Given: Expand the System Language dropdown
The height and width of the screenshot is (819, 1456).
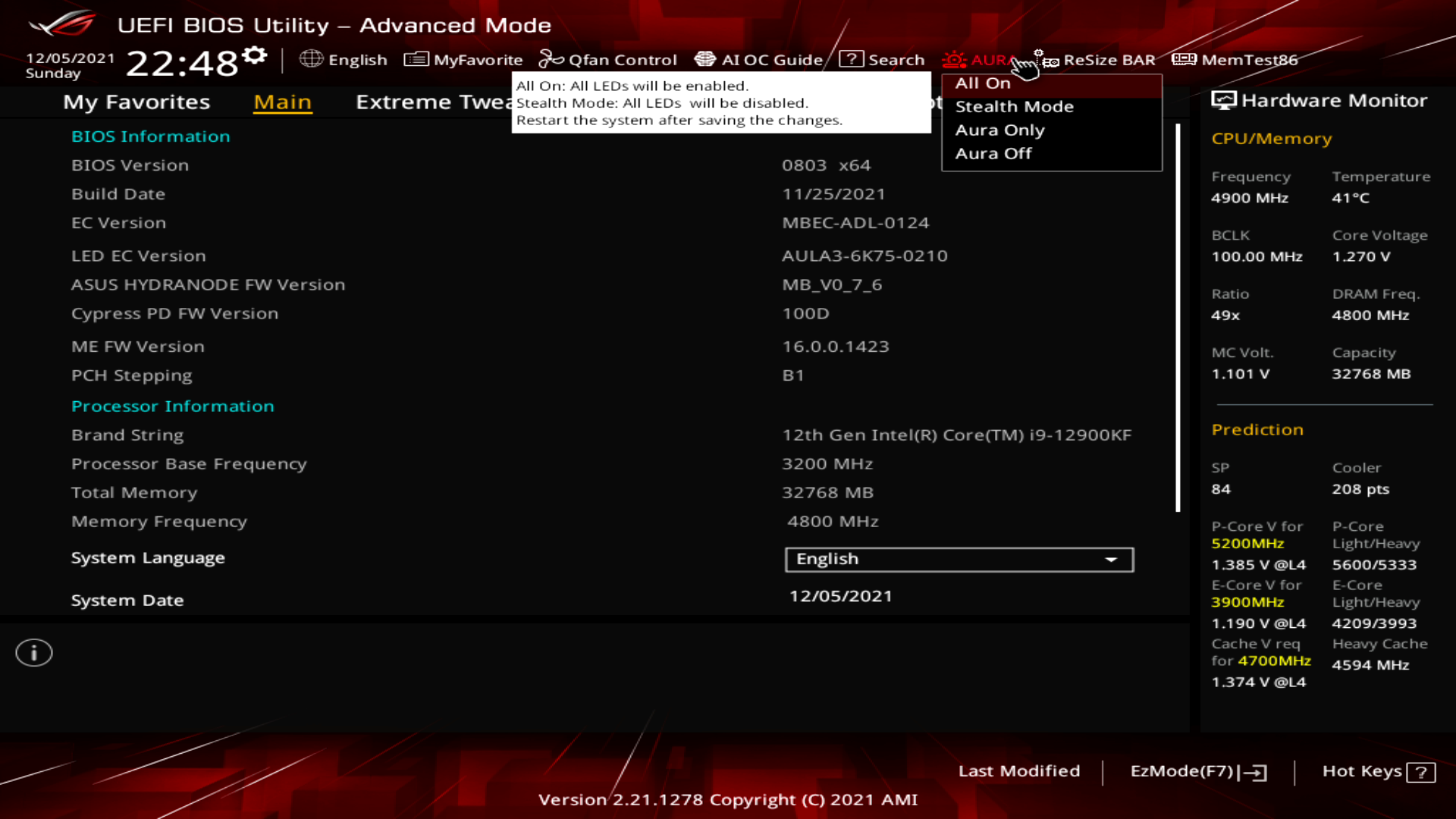Looking at the screenshot, I should tap(959, 560).
